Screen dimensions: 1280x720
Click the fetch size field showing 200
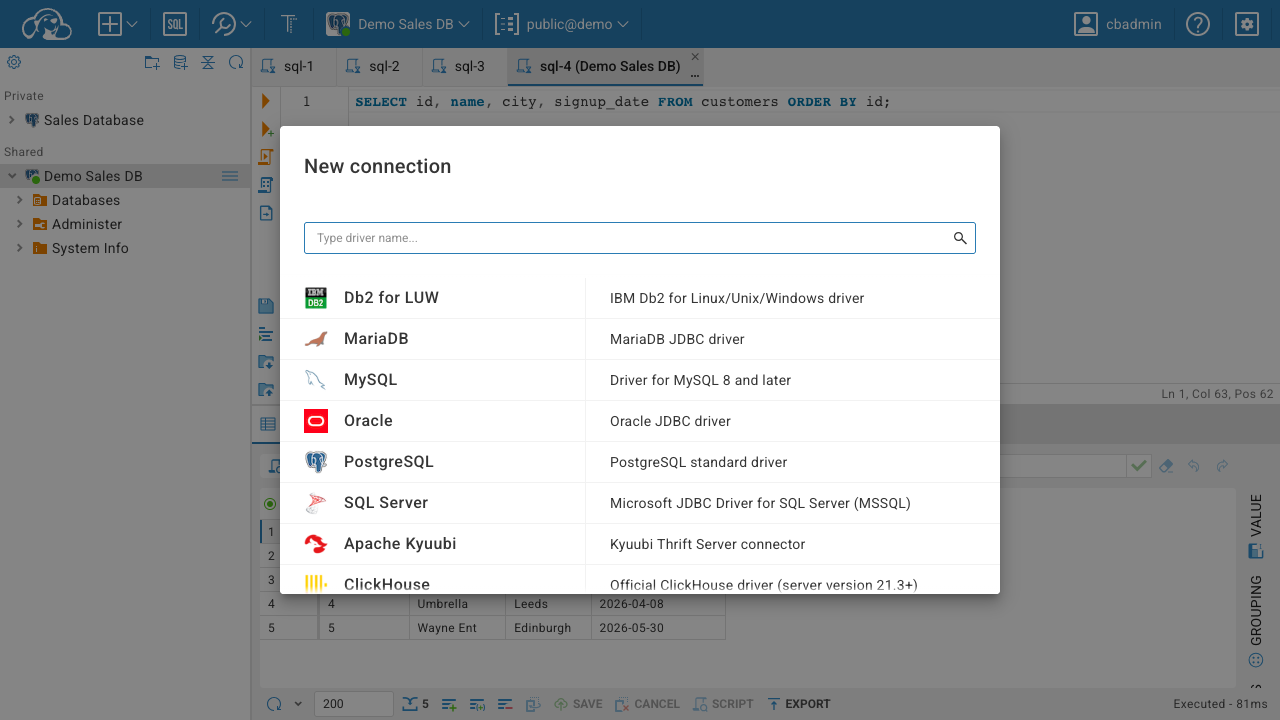coord(354,704)
